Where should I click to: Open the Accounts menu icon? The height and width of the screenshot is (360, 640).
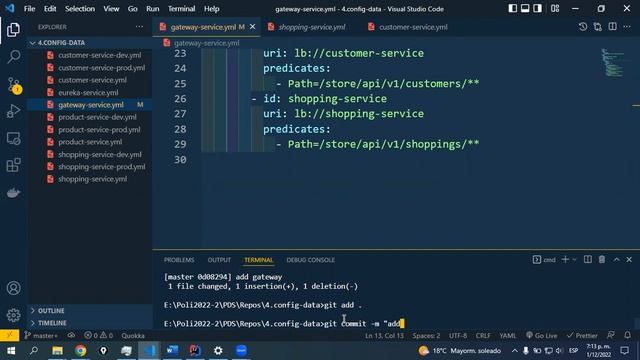point(13,288)
